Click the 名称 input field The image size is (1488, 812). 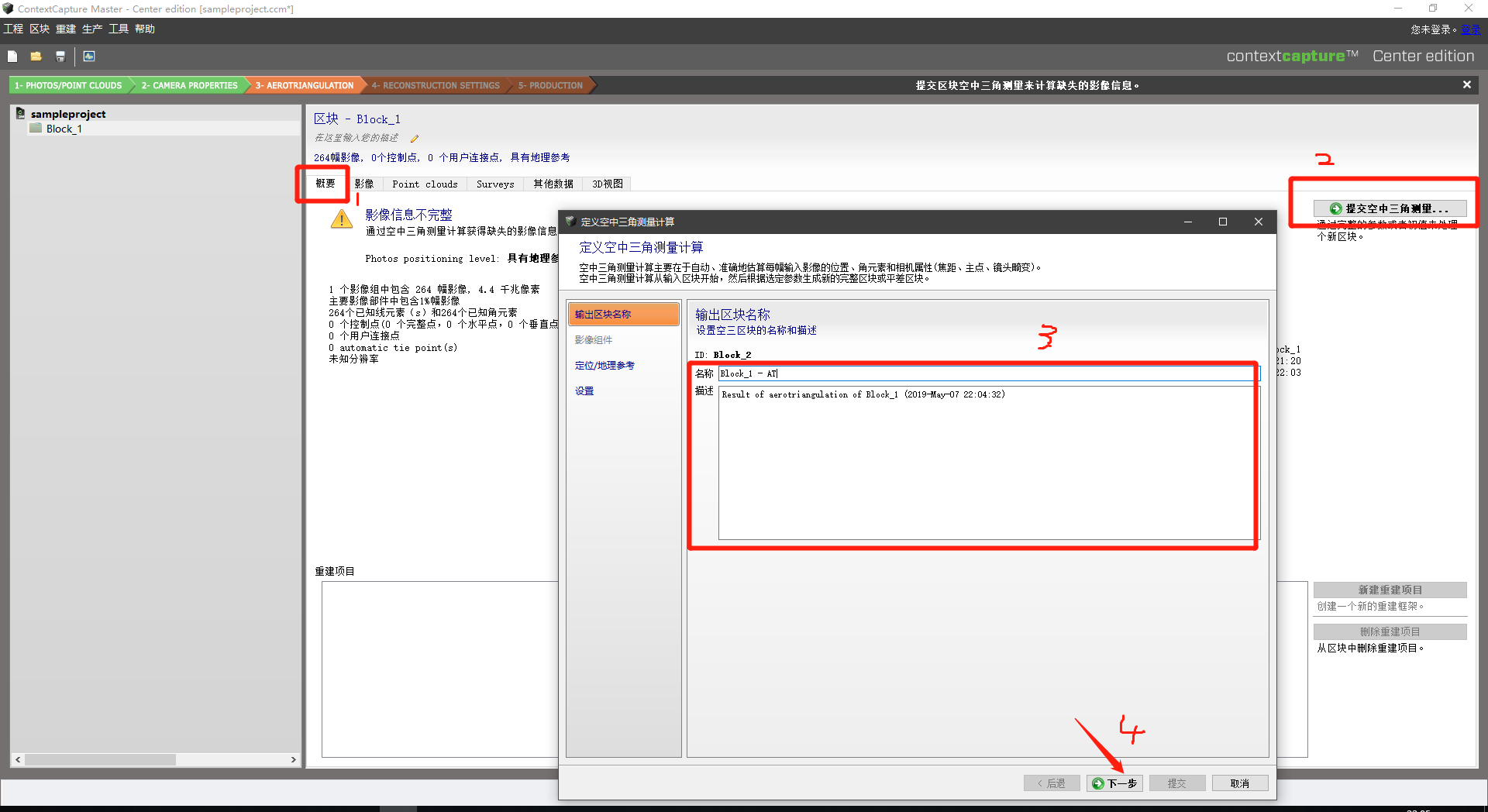click(x=984, y=373)
